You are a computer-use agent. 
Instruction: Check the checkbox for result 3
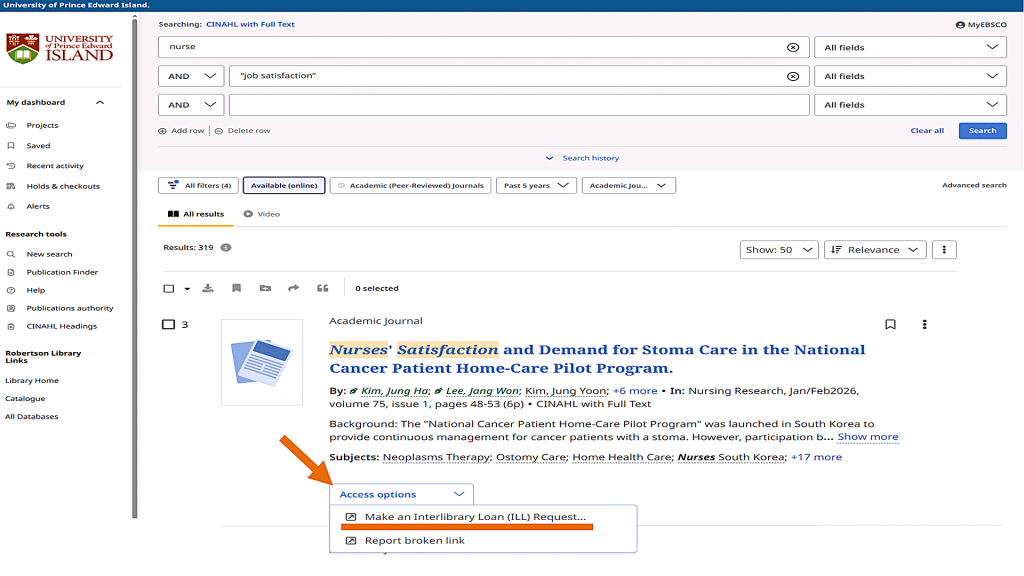click(x=168, y=324)
